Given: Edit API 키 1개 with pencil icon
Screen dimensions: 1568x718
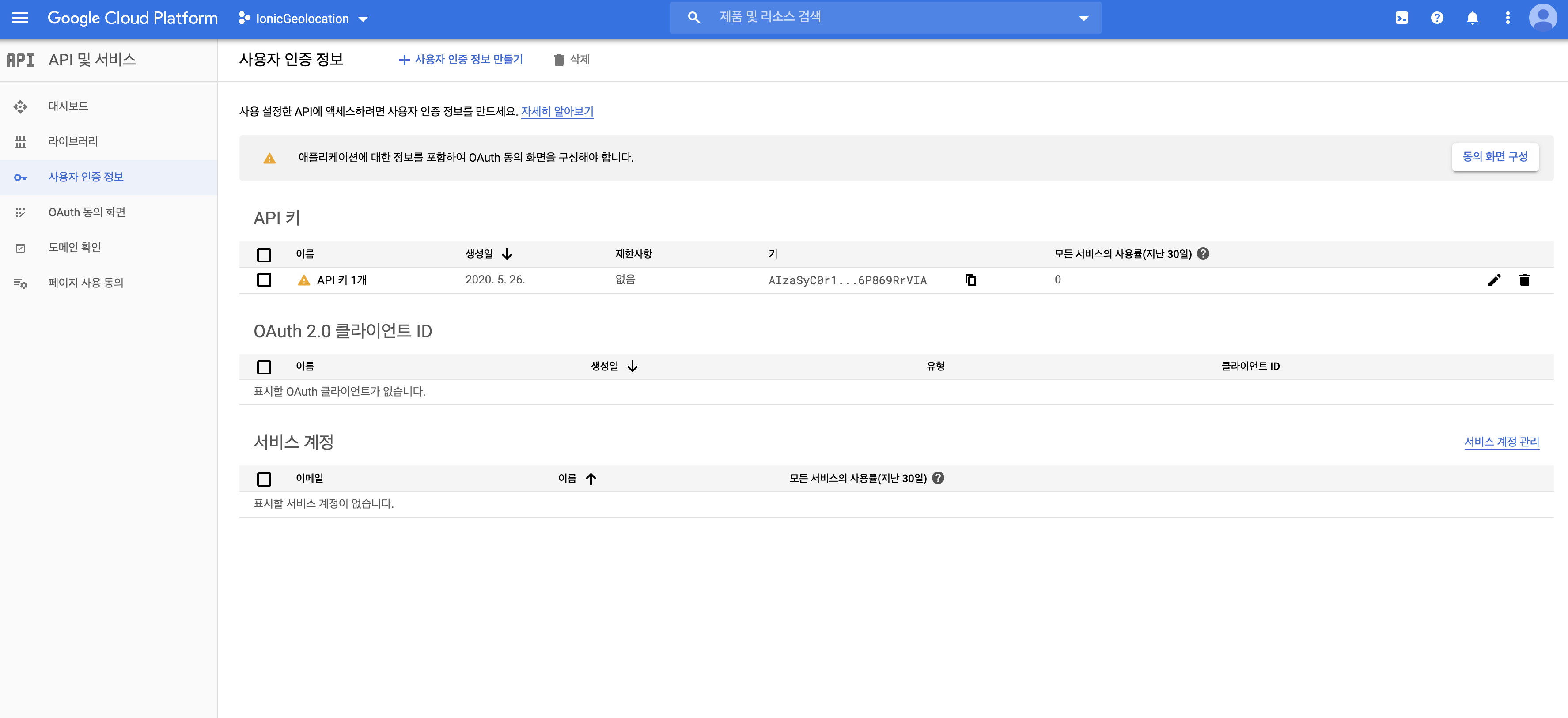Looking at the screenshot, I should (1494, 280).
